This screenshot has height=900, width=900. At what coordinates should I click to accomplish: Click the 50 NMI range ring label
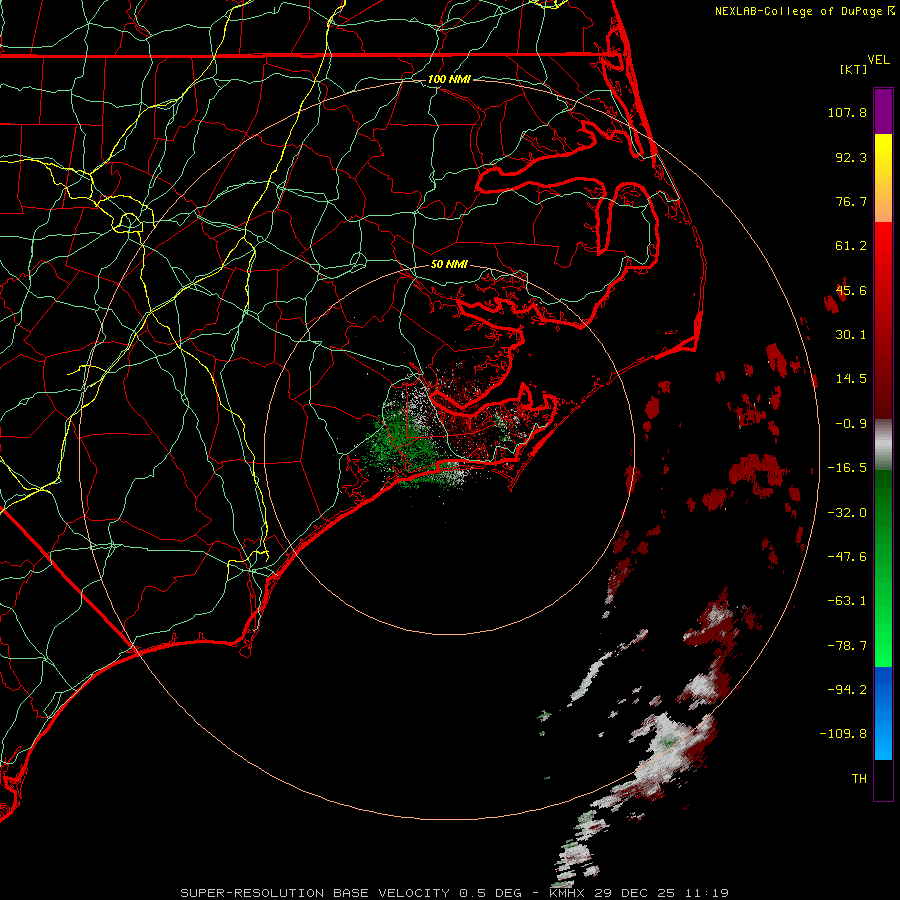coord(449,264)
